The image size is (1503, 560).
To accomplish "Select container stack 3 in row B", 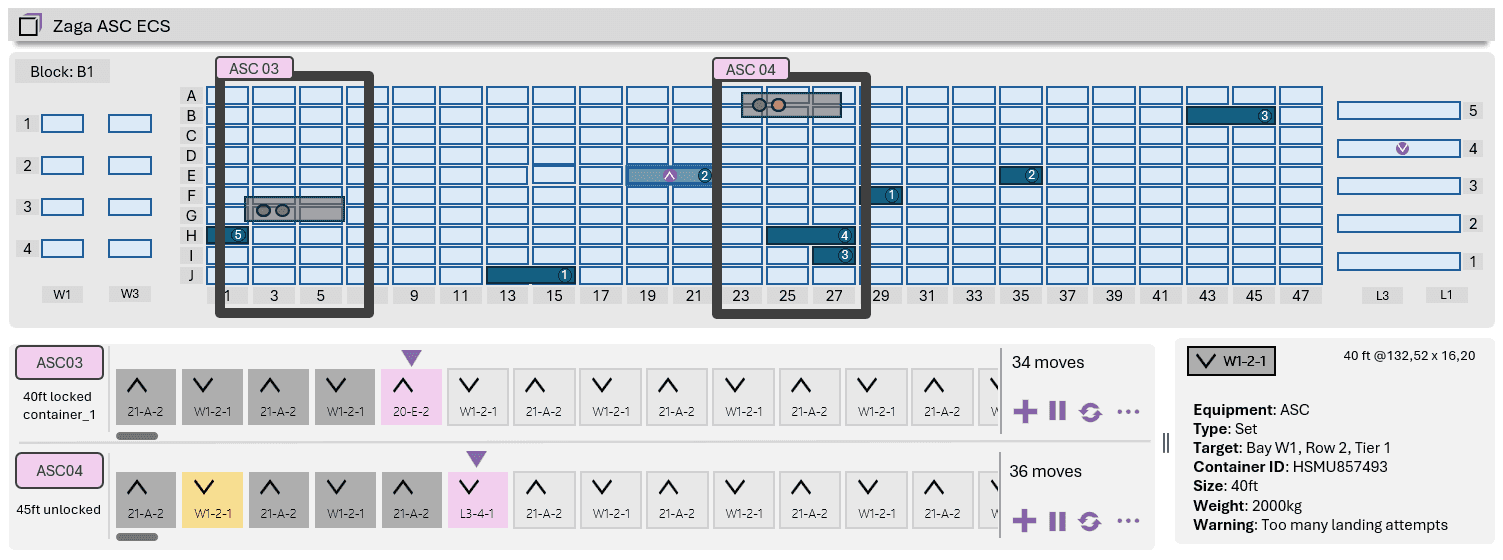I will (x=1230, y=115).
